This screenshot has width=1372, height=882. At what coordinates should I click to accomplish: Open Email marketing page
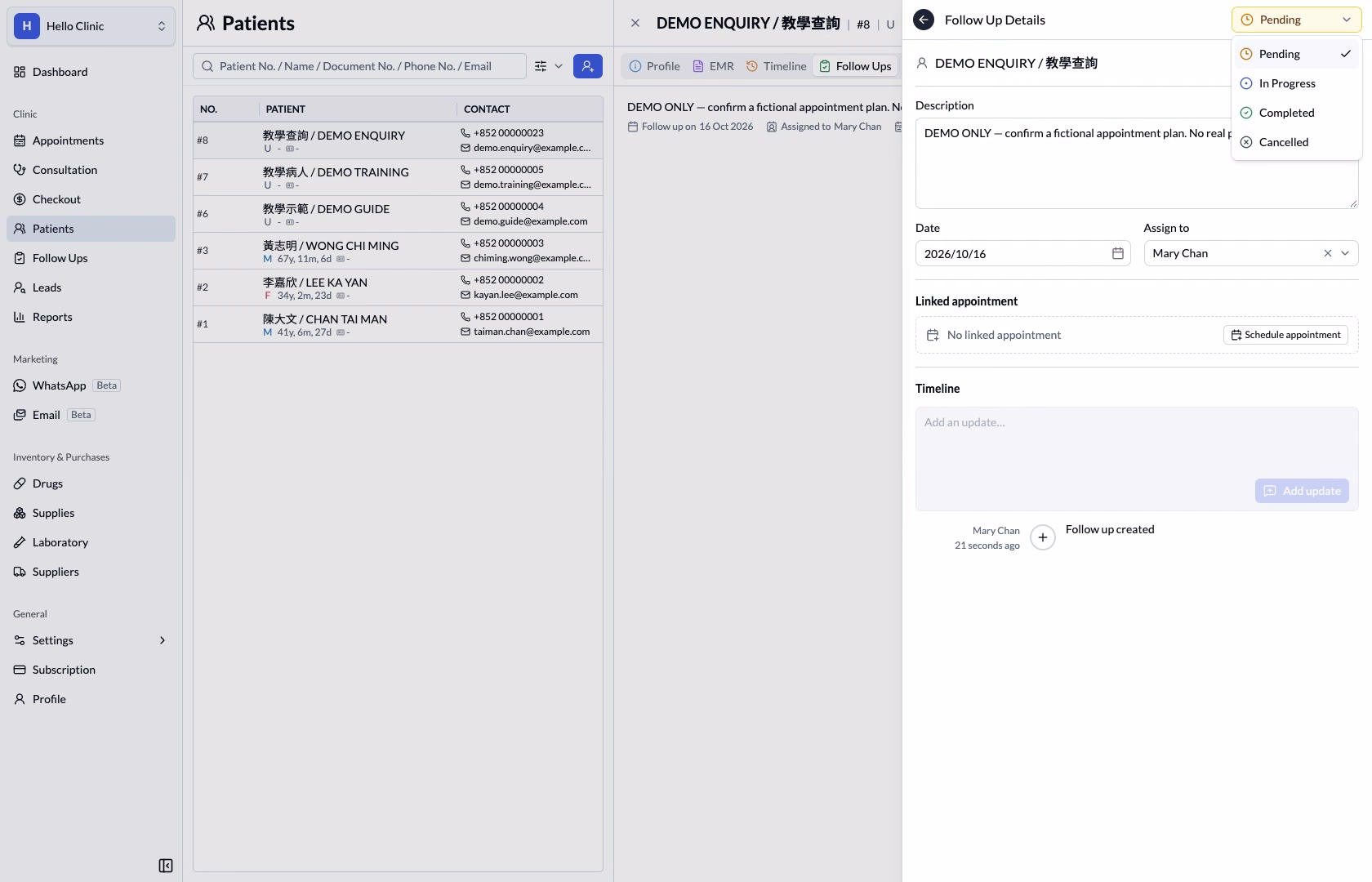point(91,415)
